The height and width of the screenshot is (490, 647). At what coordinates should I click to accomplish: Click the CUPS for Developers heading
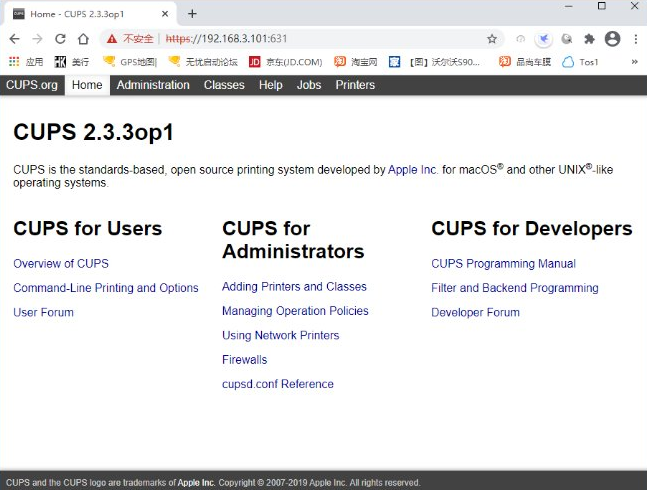[532, 229]
